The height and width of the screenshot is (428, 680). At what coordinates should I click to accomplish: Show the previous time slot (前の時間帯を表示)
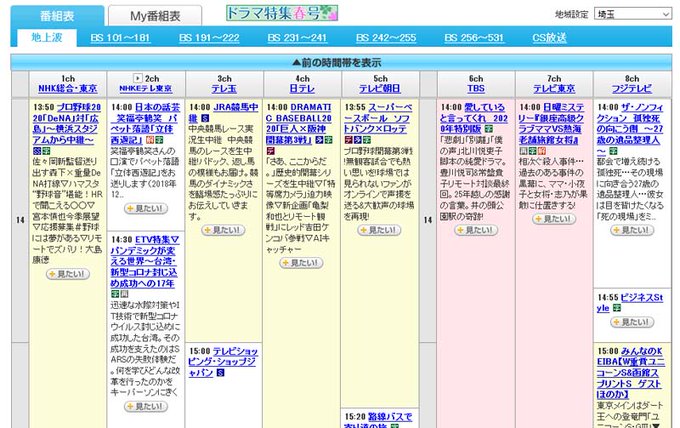click(341, 63)
